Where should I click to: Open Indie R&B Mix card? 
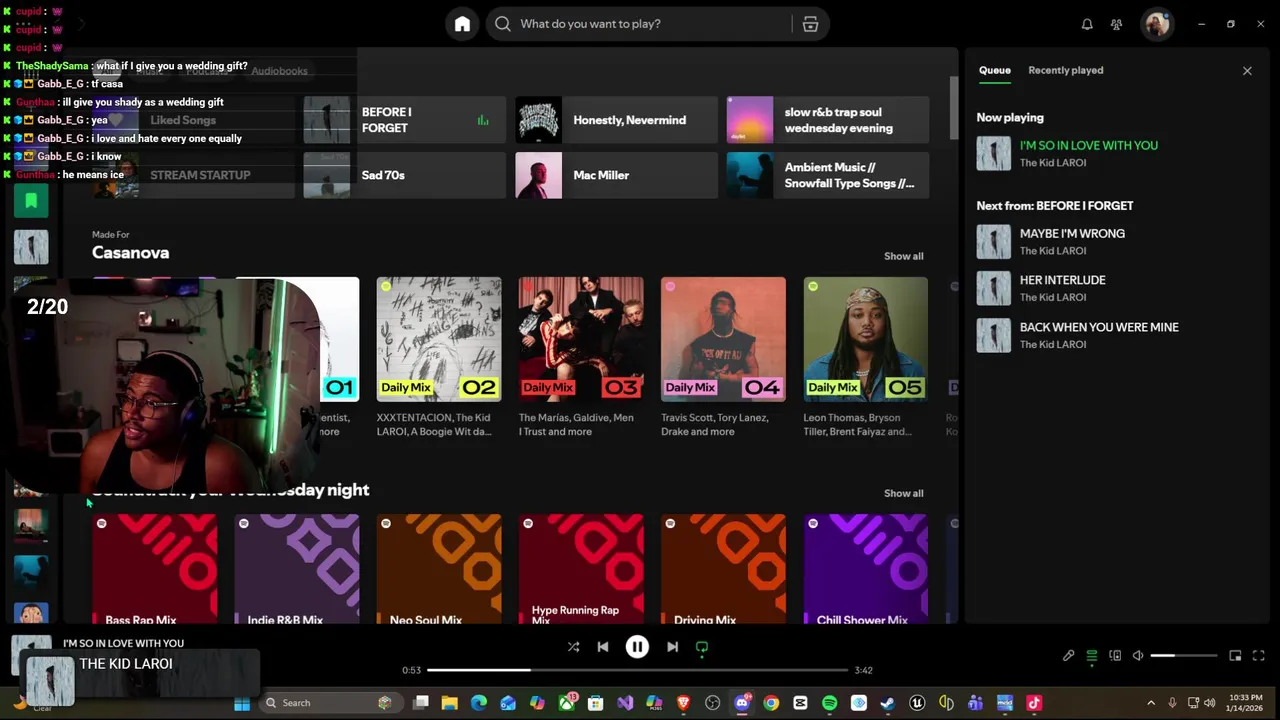[x=297, y=569]
